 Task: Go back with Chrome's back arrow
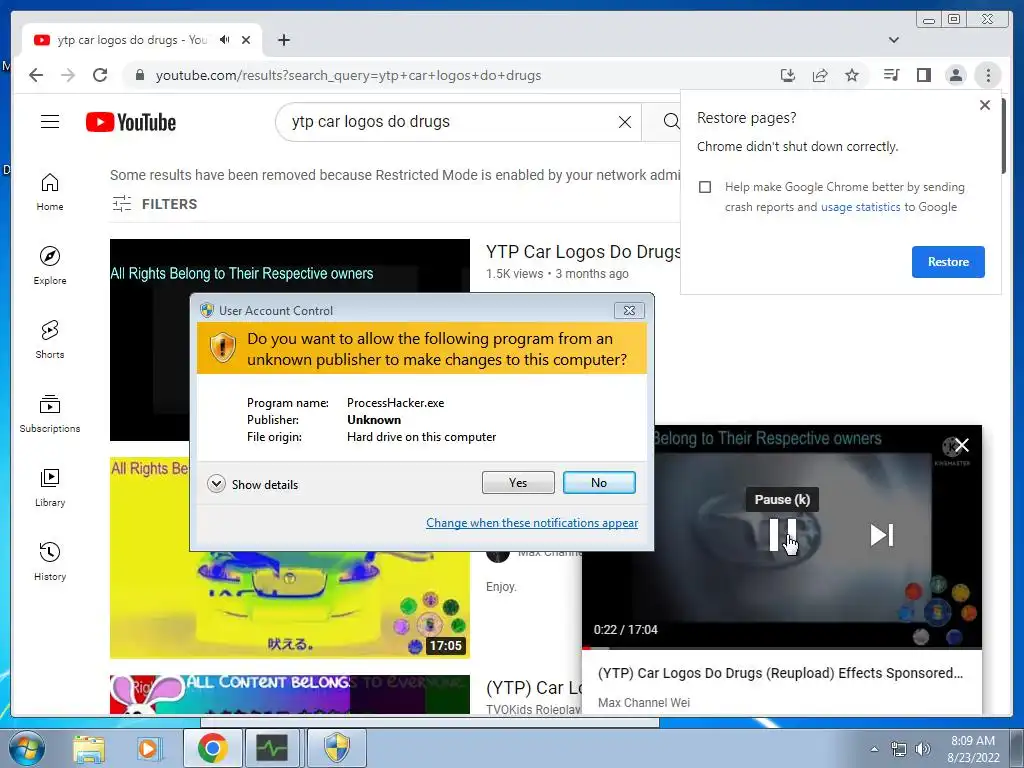pos(36,75)
